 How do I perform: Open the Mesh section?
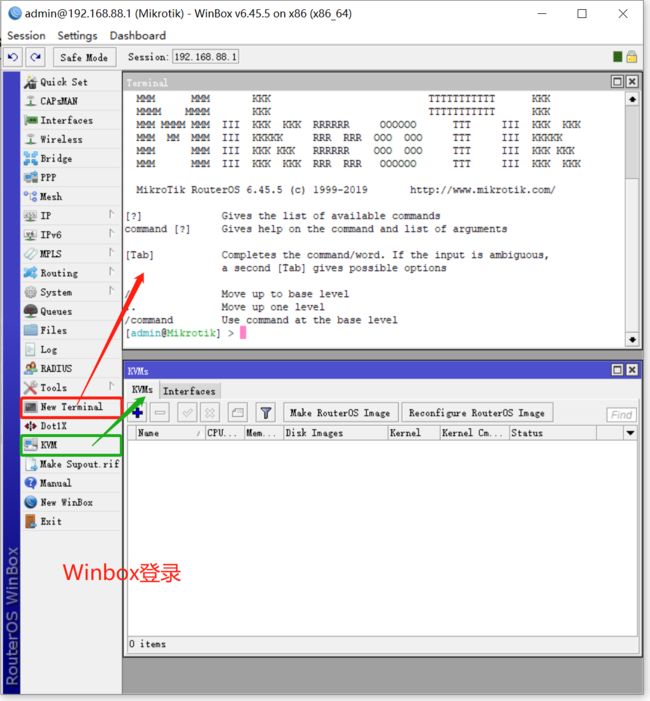tap(71, 196)
